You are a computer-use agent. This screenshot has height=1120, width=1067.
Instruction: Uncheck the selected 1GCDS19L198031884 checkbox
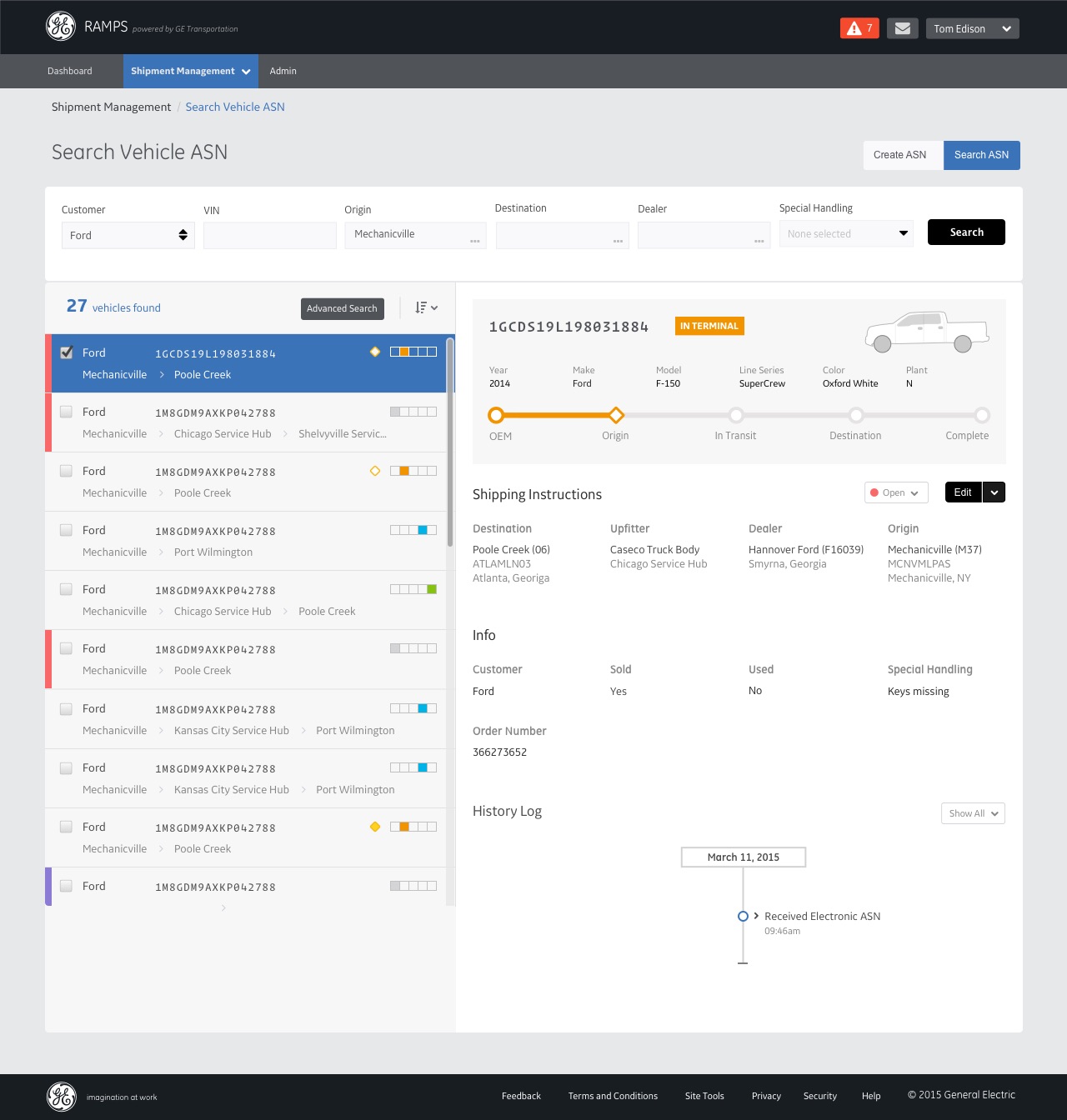pyautogui.click(x=67, y=352)
